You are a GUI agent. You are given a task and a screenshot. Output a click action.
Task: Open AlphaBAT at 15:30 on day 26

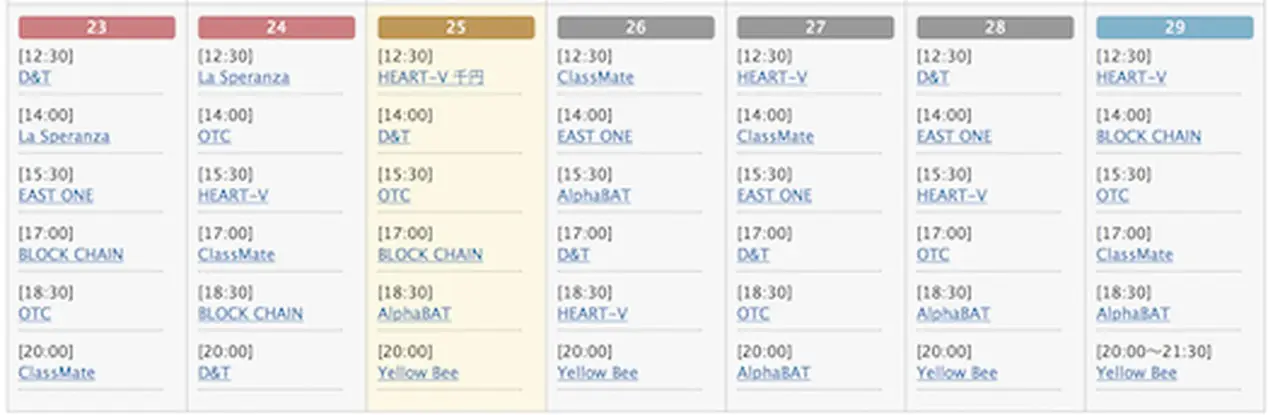coord(594,195)
